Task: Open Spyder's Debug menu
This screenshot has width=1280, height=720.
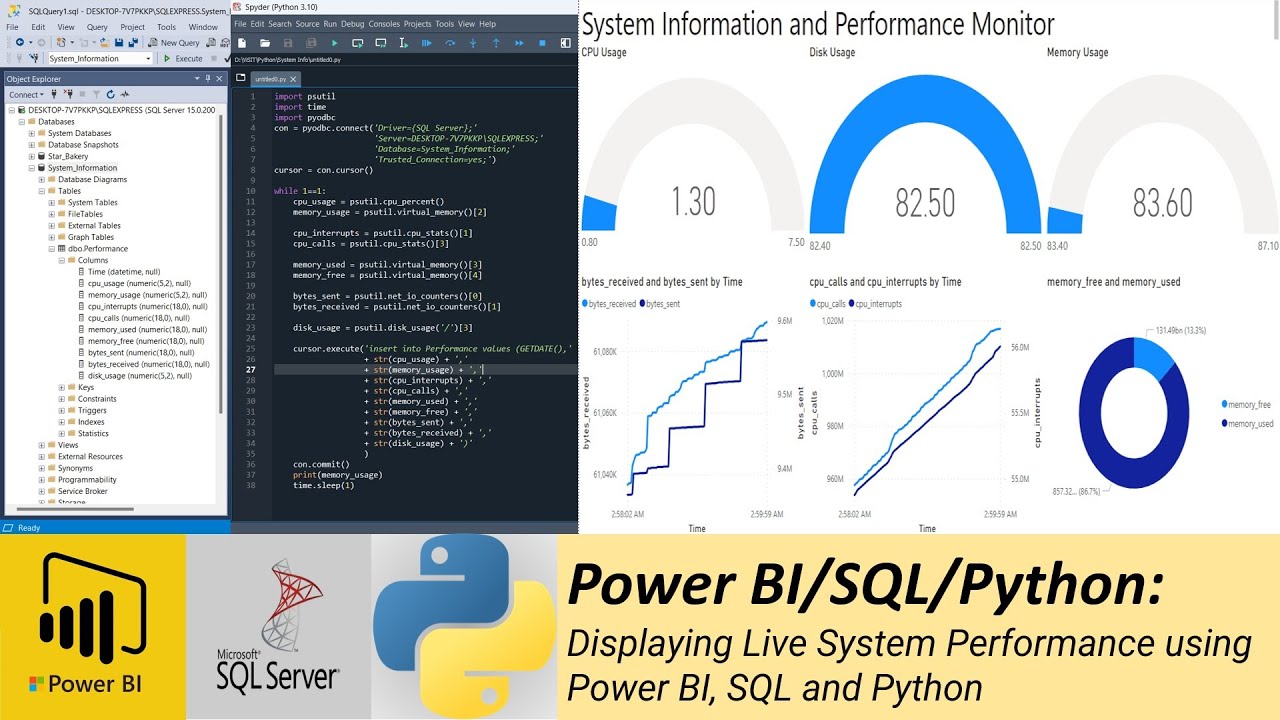Action: tap(352, 24)
